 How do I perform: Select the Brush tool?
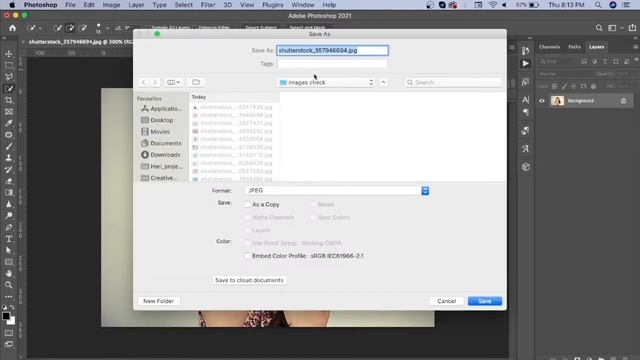click(x=9, y=146)
